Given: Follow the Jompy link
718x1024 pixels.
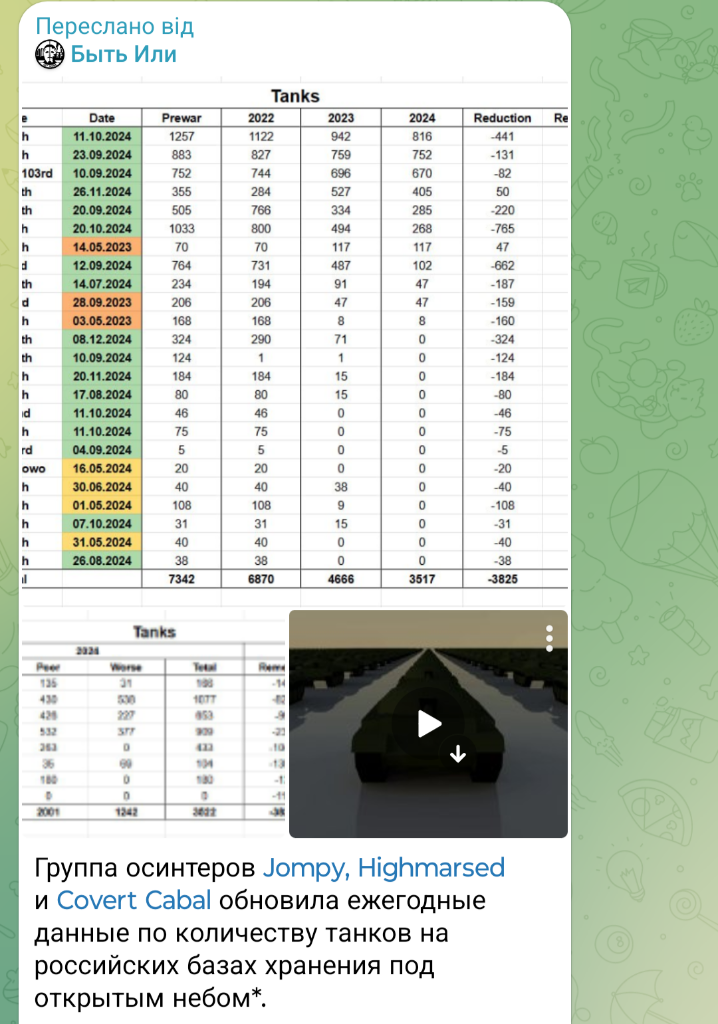Looking at the screenshot, I should 302,866.
